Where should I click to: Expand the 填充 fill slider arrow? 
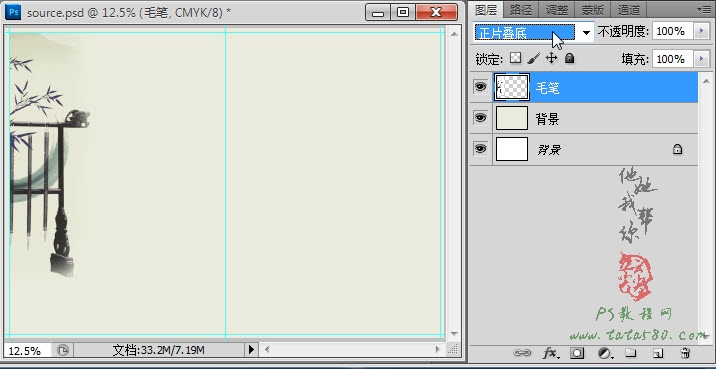coord(701,59)
